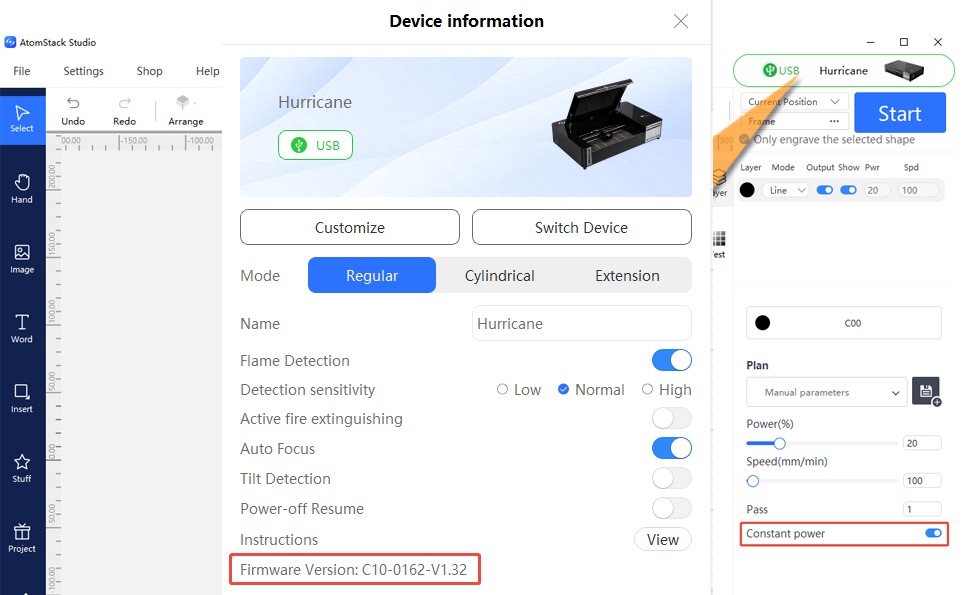The width and height of the screenshot is (964, 595).
Task: Open the Project gift icon
Action: click(22, 538)
